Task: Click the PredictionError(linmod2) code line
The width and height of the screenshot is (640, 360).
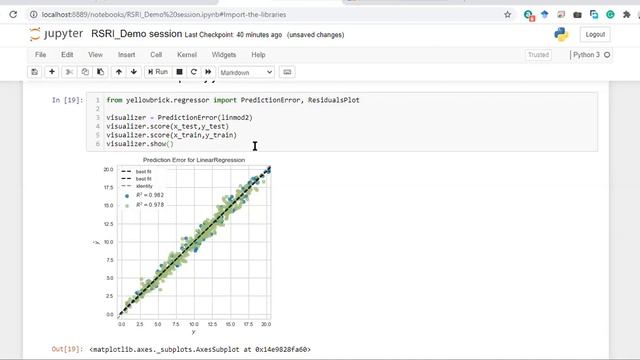Action: (x=180, y=118)
